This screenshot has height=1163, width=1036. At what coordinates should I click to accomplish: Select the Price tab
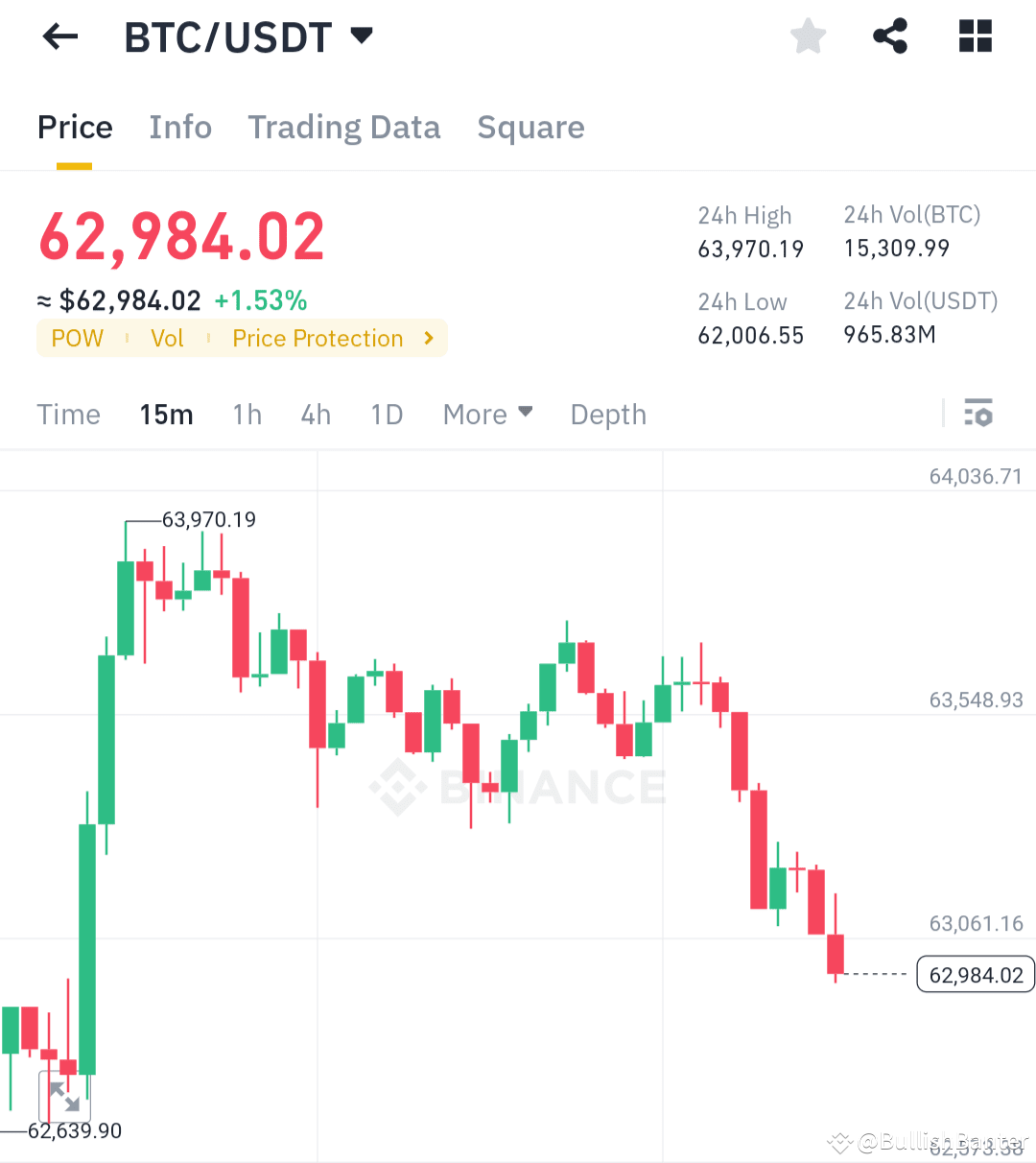point(75,127)
